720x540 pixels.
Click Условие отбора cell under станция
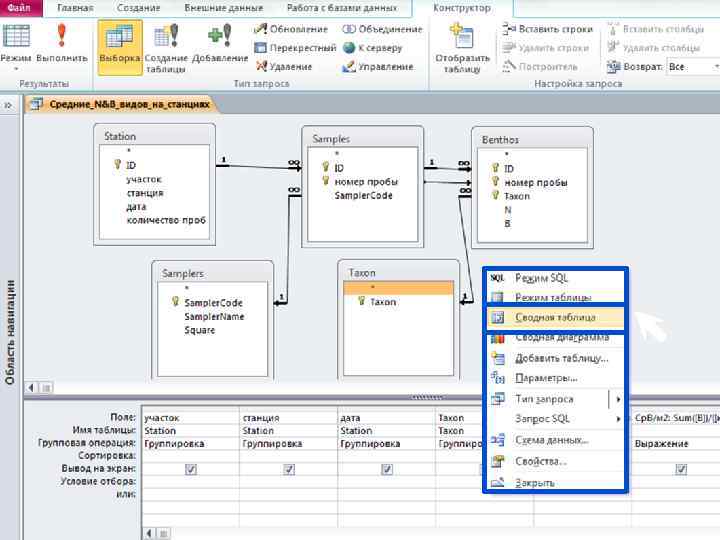(x=289, y=482)
